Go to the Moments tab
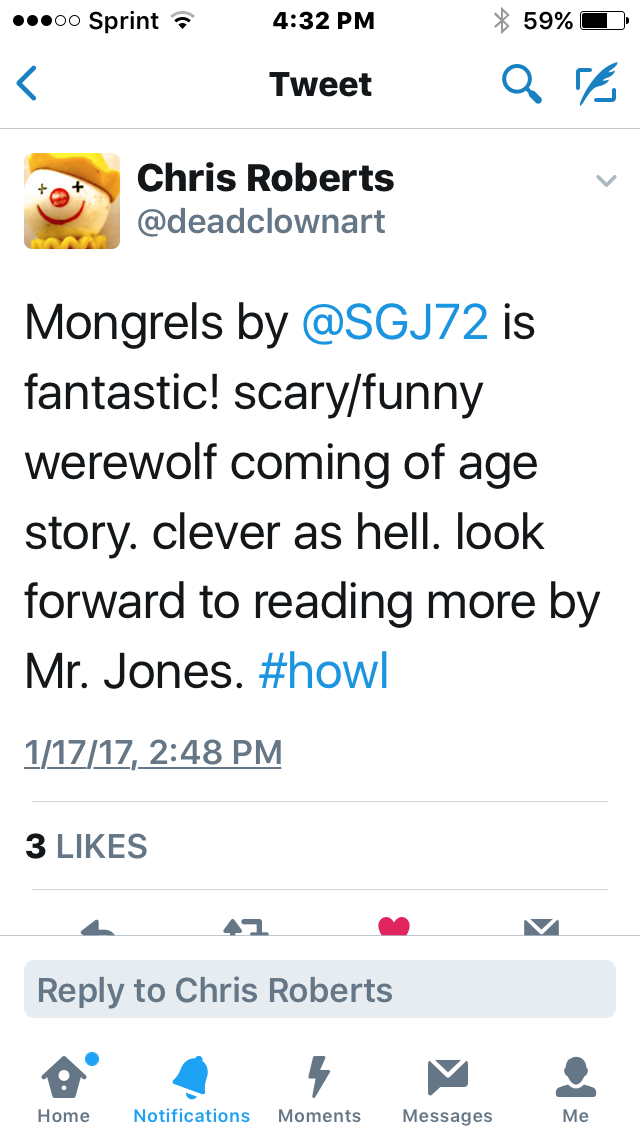Image resolution: width=640 pixels, height=1136 pixels. click(319, 1088)
